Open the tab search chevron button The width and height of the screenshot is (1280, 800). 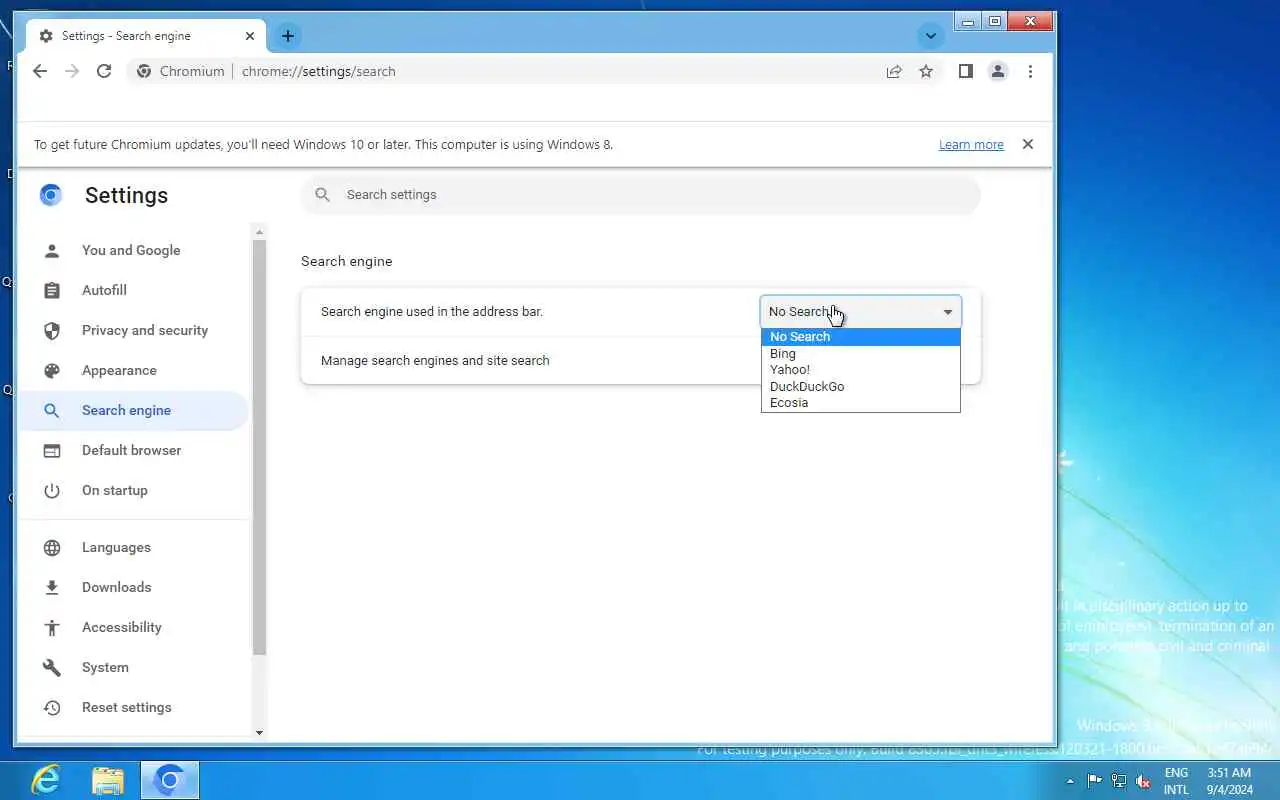click(x=931, y=36)
